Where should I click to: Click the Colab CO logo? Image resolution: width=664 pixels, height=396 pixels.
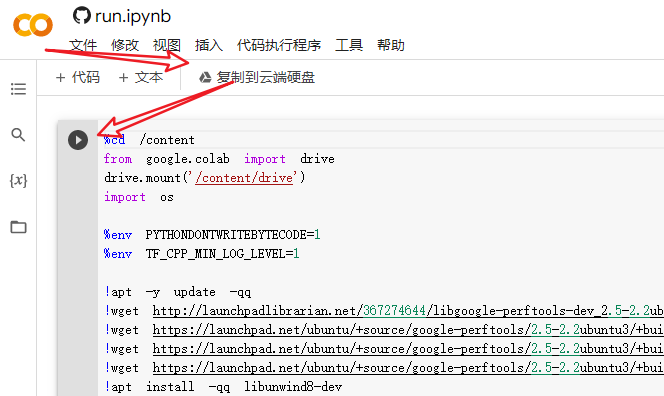[x=33, y=25]
